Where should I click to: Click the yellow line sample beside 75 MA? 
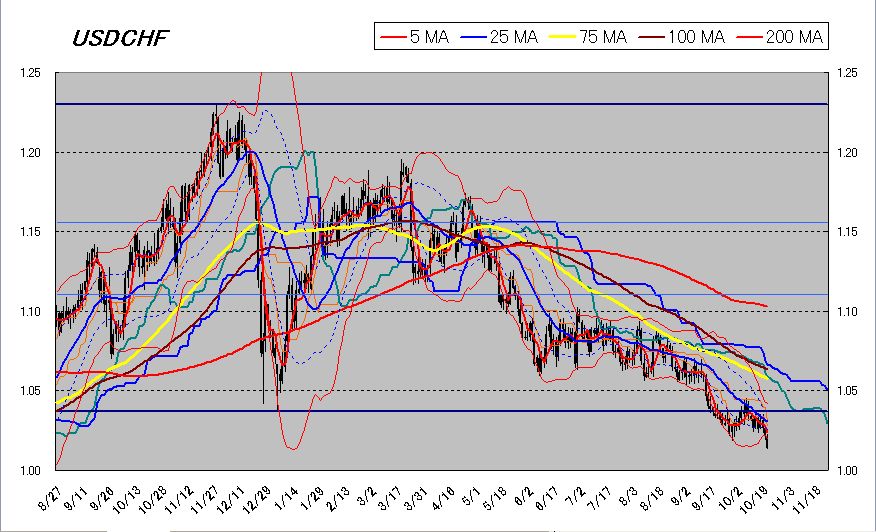click(x=563, y=37)
